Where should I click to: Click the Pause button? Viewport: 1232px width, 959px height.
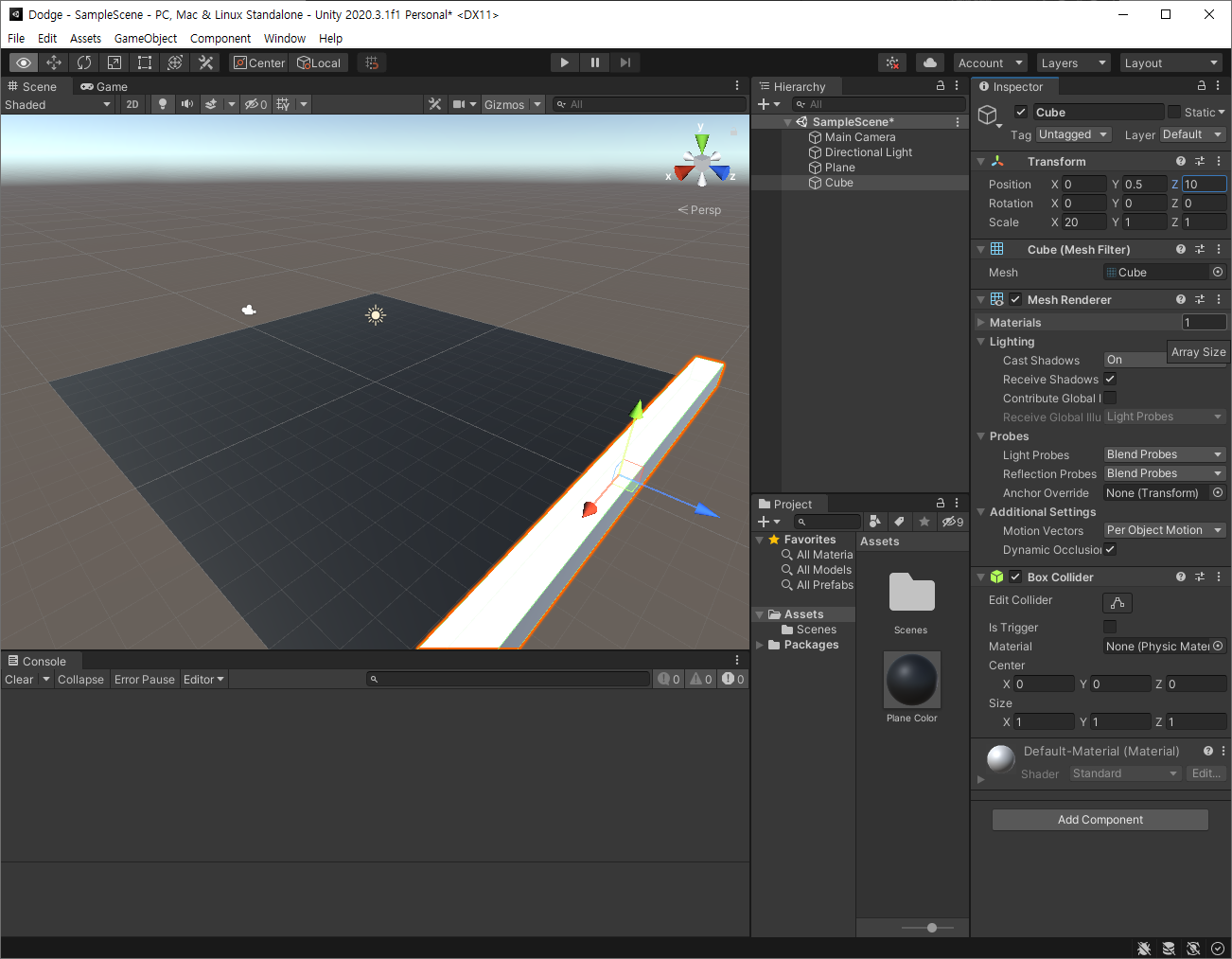(595, 62)
